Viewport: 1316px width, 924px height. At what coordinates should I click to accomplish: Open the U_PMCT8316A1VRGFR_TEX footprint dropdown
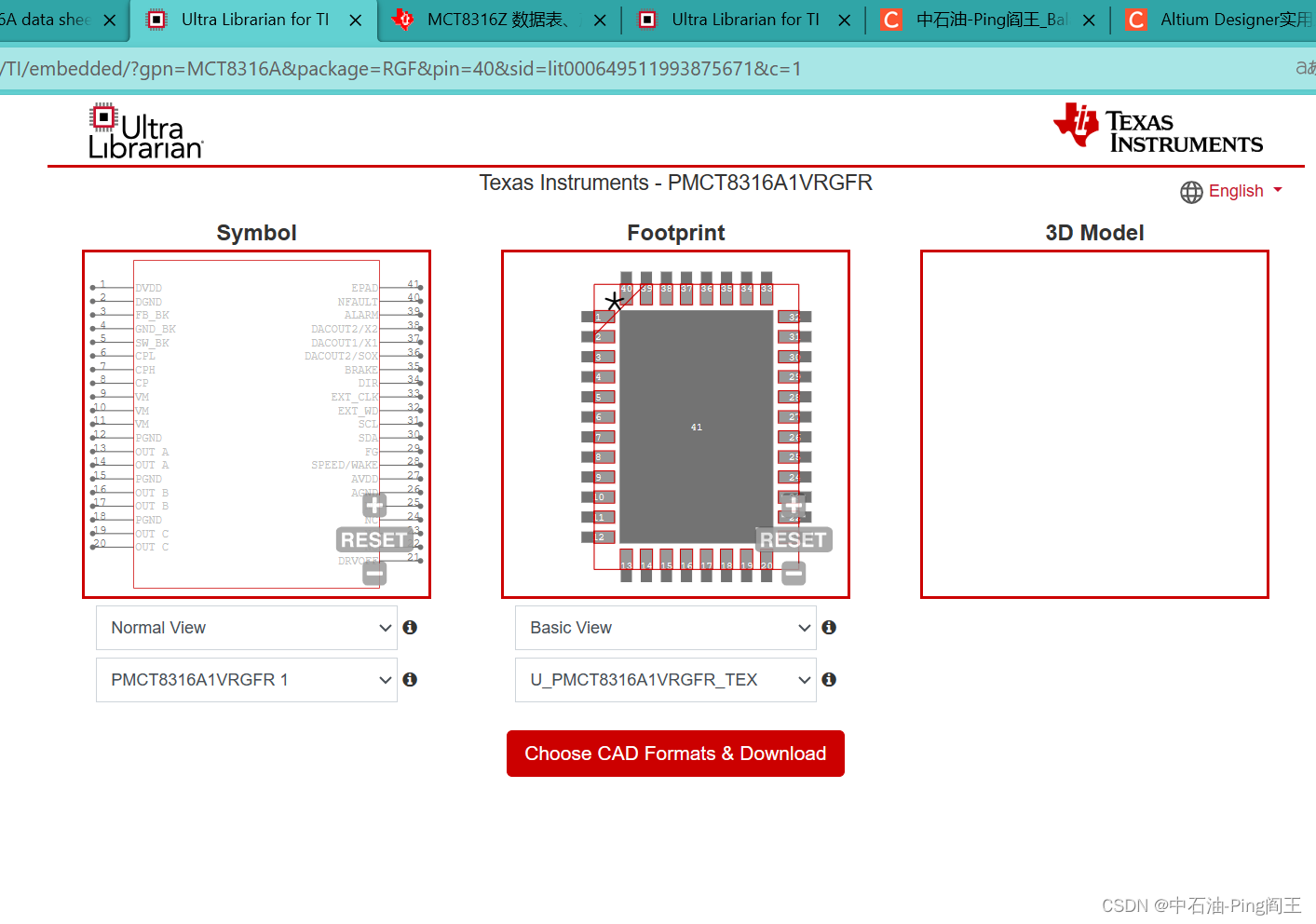[666, 680]
